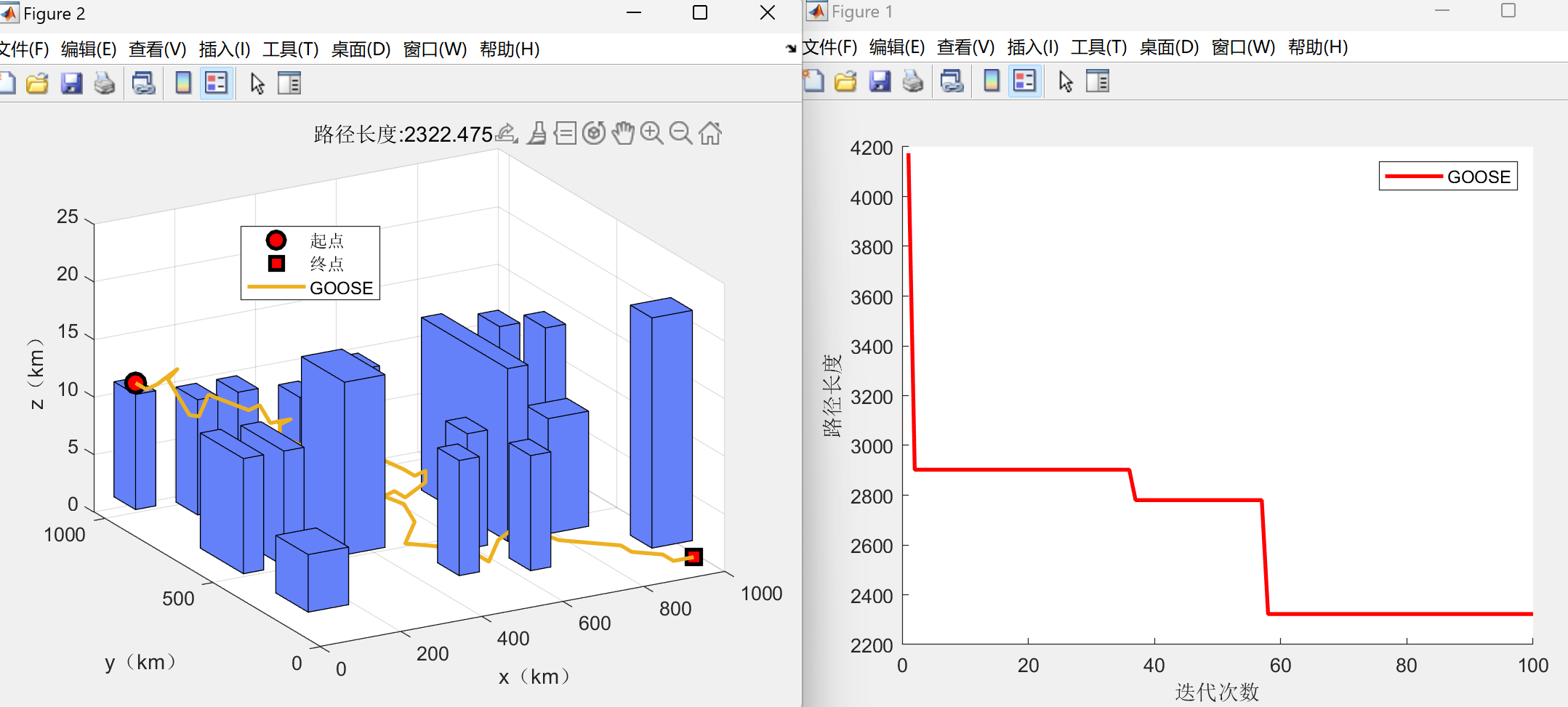The height and width of the screenshot is (707, 1568).
Task: Open 插入(I) menu in Figure 2
Action: point(225,49)
